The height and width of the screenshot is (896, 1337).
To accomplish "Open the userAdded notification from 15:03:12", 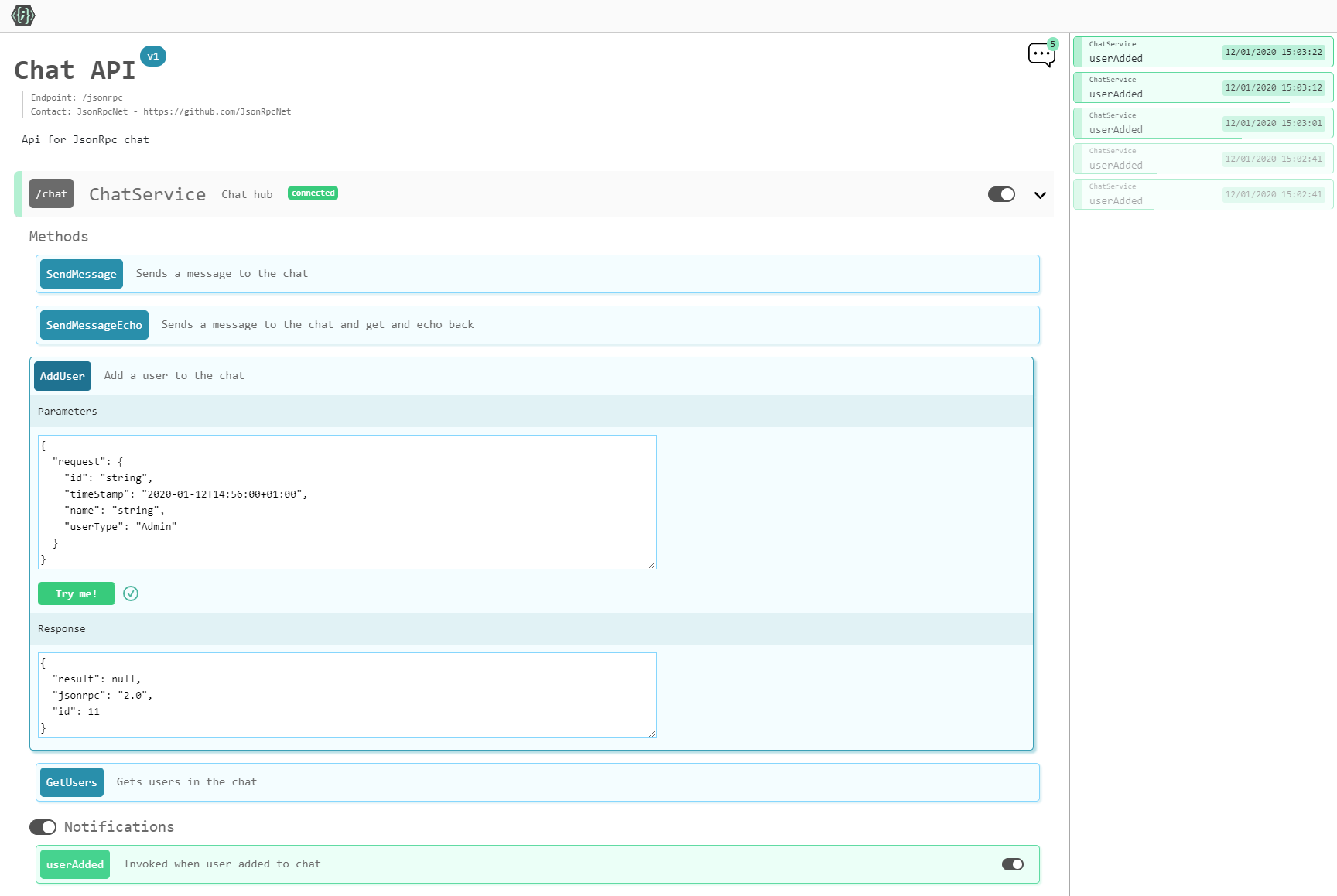I will (x=1203, y=87).
